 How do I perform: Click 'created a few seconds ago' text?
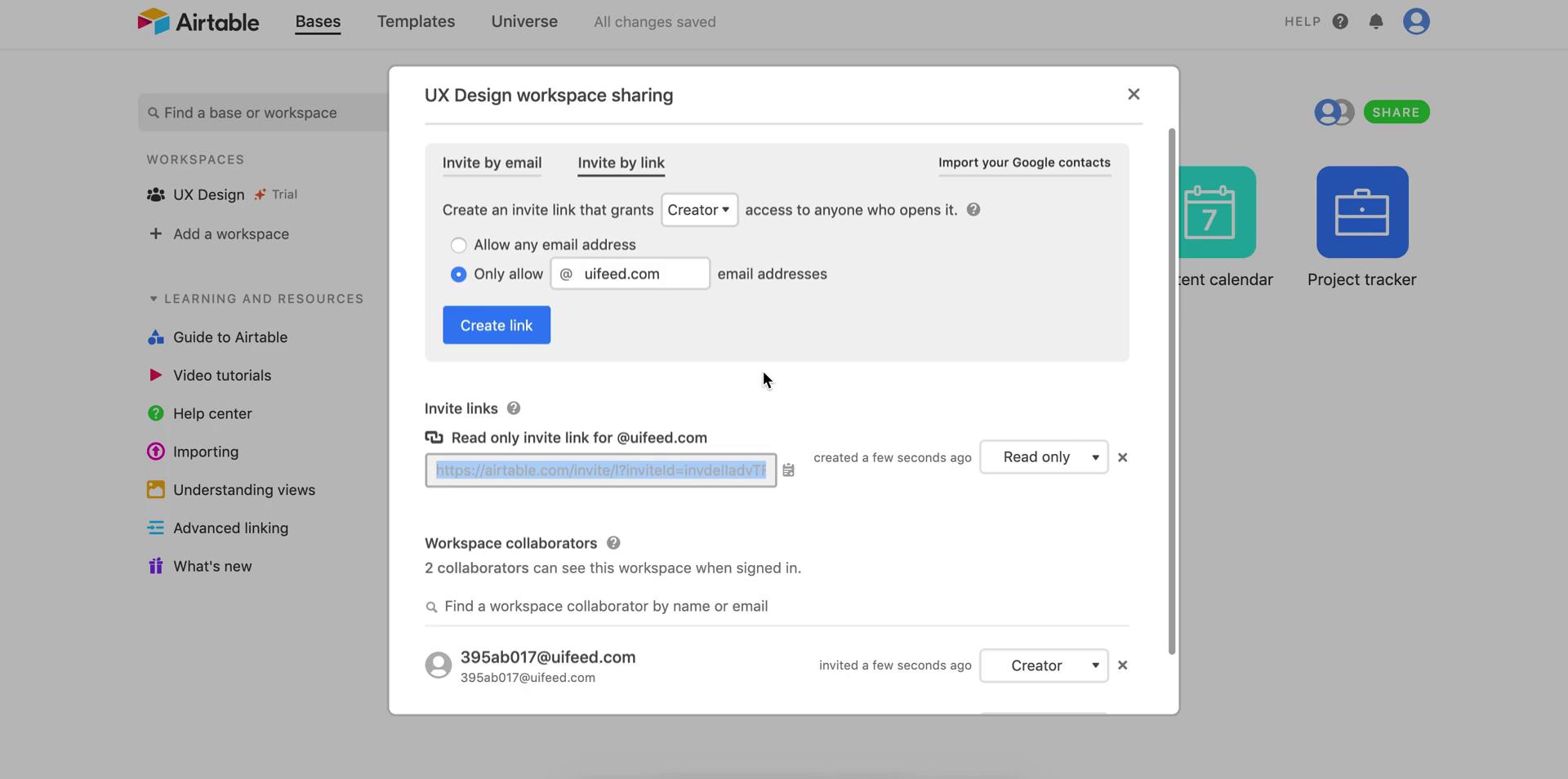(x=893, y=457)
